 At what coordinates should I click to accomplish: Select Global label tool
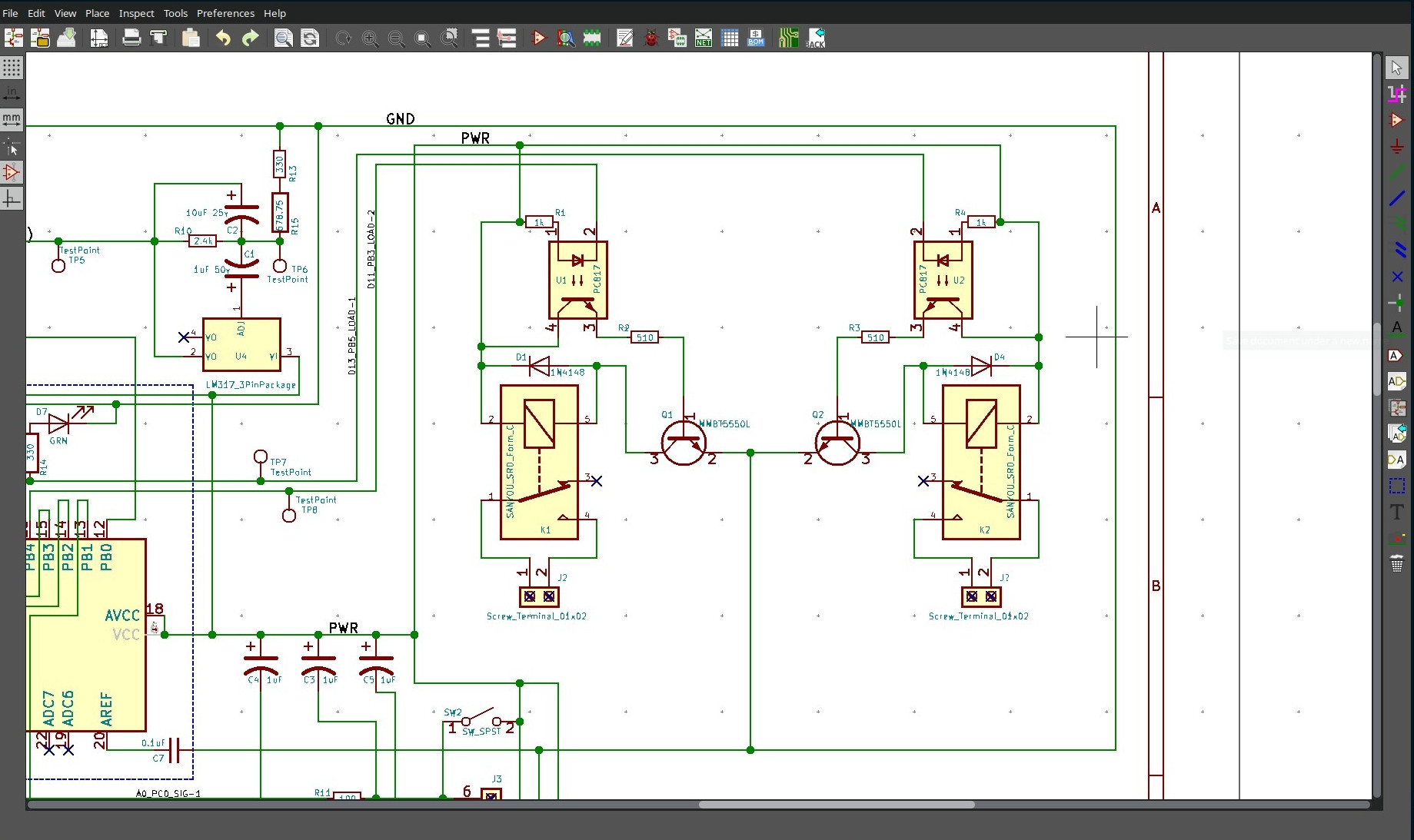coord(1397,355)
